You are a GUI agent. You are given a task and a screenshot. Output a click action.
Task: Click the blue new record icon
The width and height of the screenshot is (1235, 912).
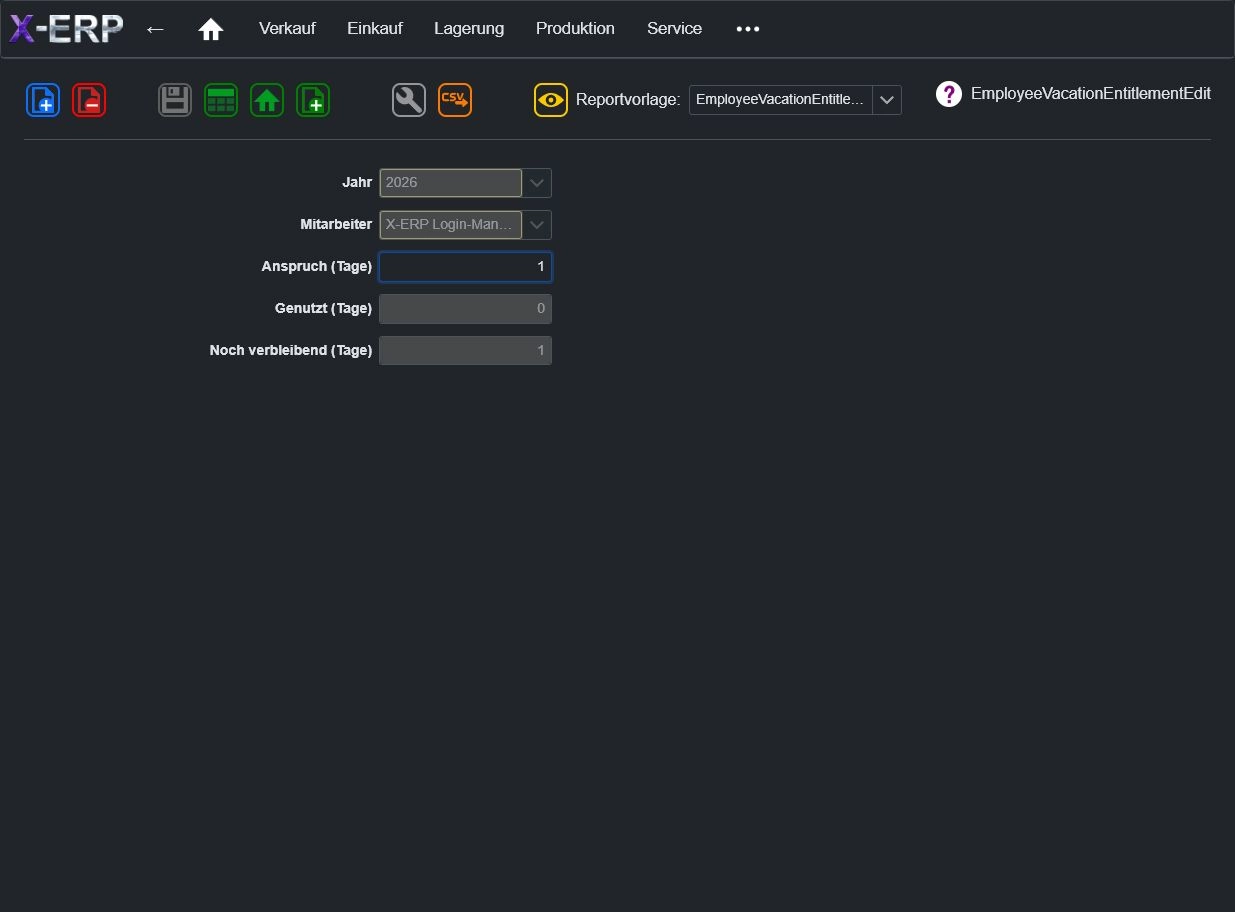pyautogui.click(x=43, y=100)
